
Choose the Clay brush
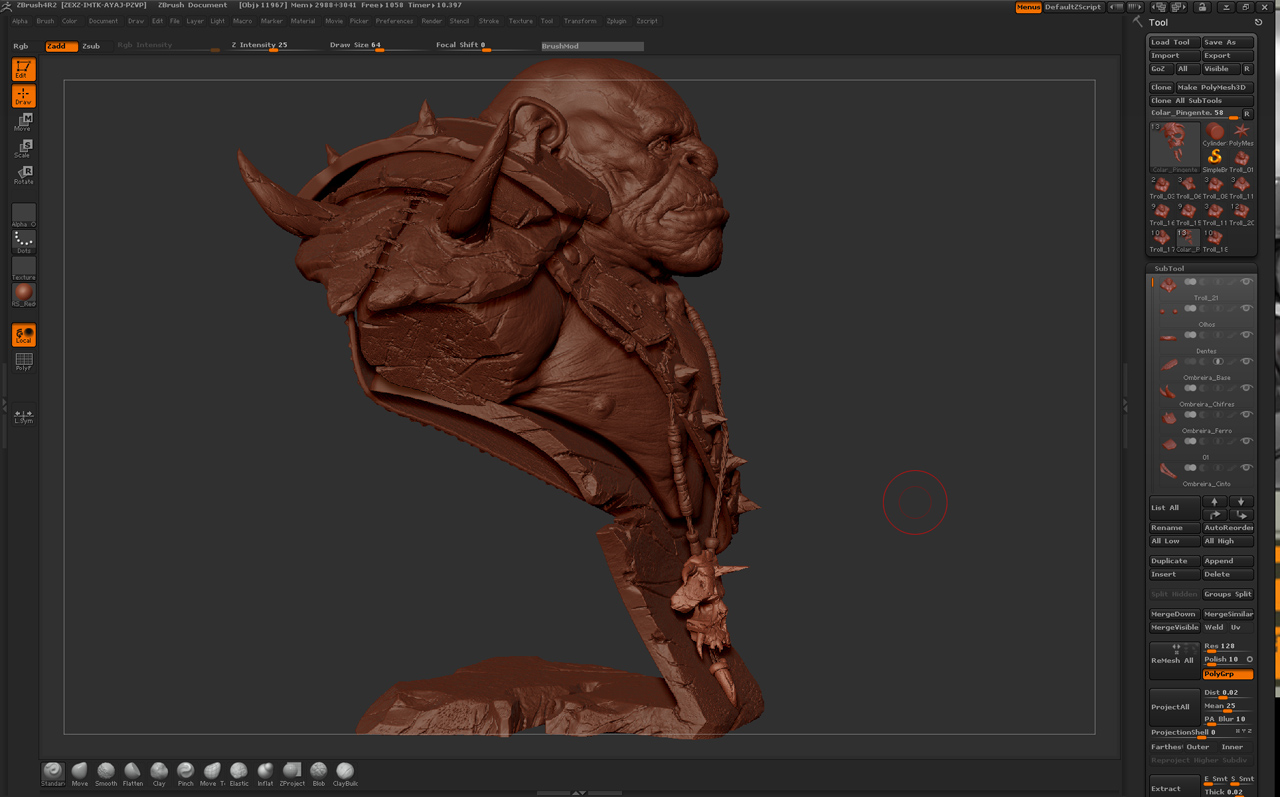coord(159,773)
